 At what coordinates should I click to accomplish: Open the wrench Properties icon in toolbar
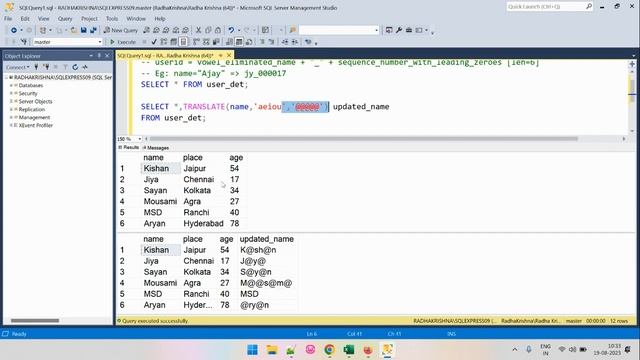[399, 30]
